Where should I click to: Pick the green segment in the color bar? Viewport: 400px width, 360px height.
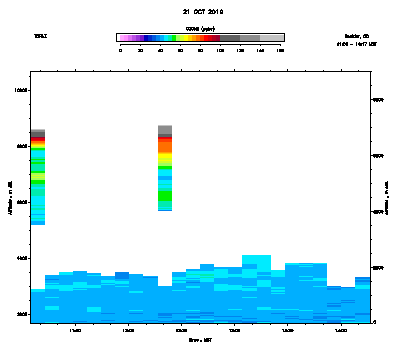pos(174,38)
